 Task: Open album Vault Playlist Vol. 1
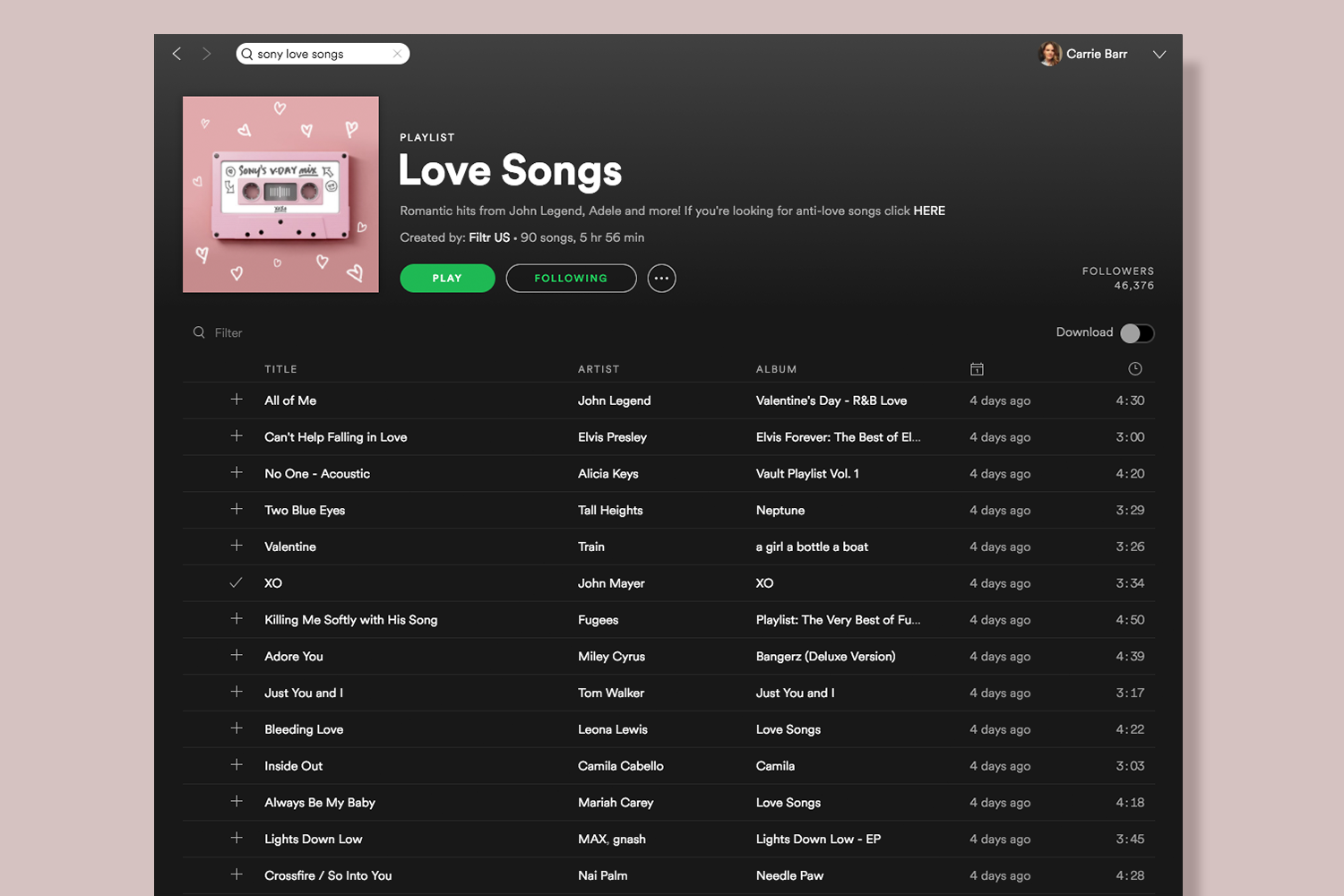pos(807,474)
